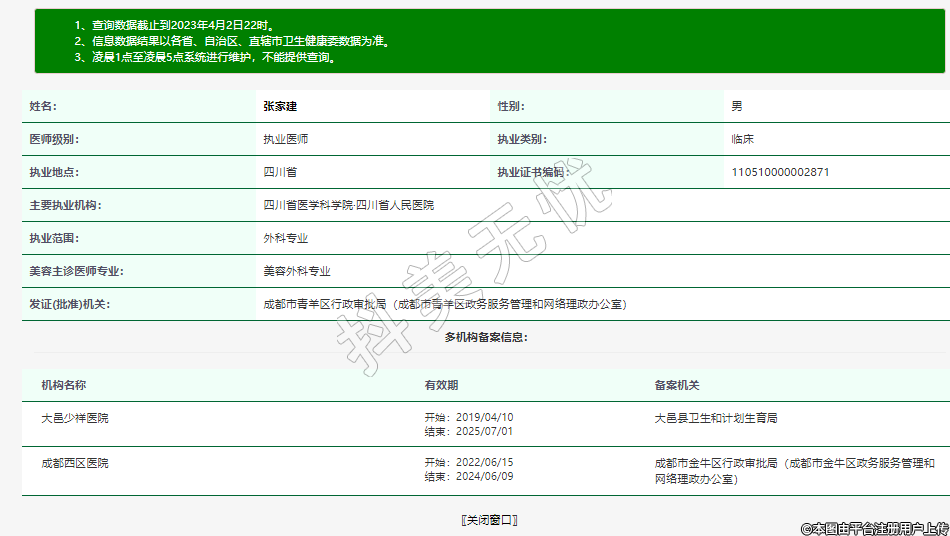Click the 美容外科专业 specialty value
The image size is (950, 536).
point(296,271)
